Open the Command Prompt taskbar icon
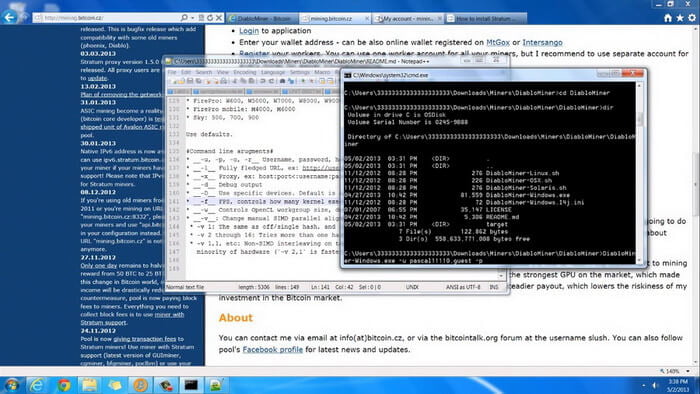The height and width of the screenshot is (394, 700). point(191,385)
